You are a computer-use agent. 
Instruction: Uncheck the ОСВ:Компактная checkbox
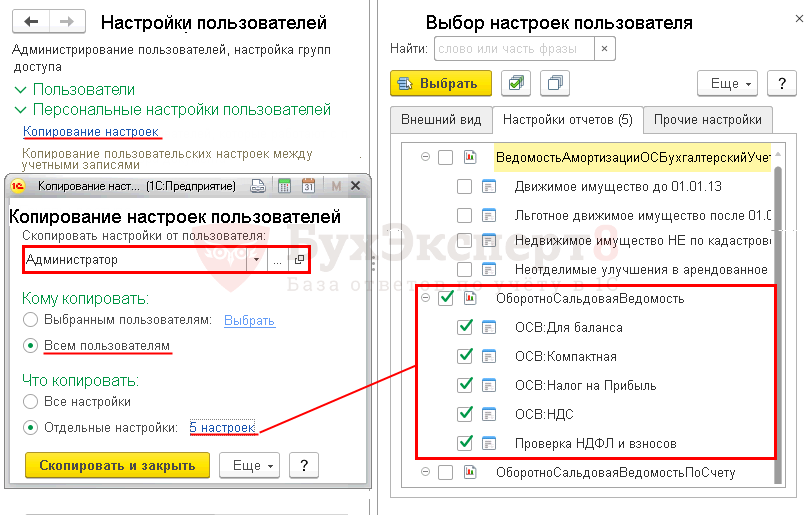(464, 356)
